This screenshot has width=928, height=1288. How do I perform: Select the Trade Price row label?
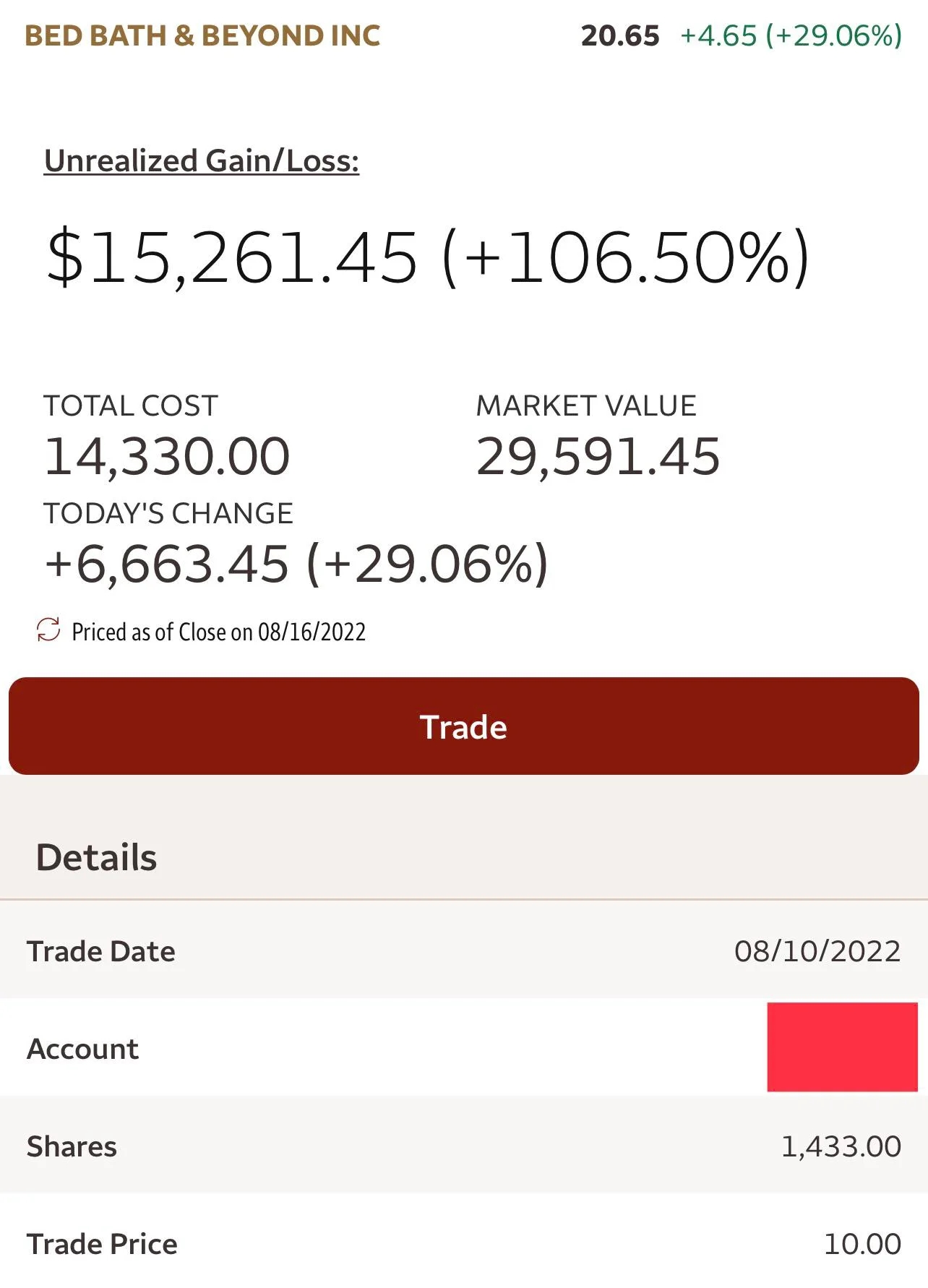(102, 1244)
